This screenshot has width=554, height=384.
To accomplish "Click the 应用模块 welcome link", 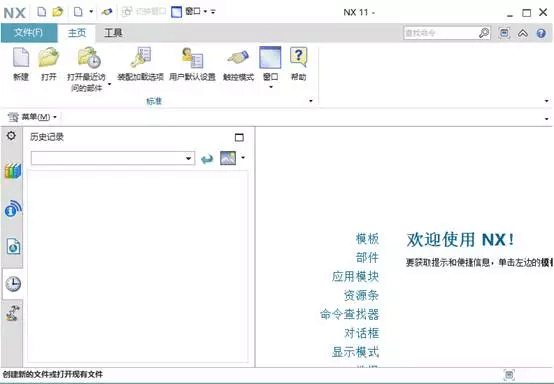I will point(355,276).
